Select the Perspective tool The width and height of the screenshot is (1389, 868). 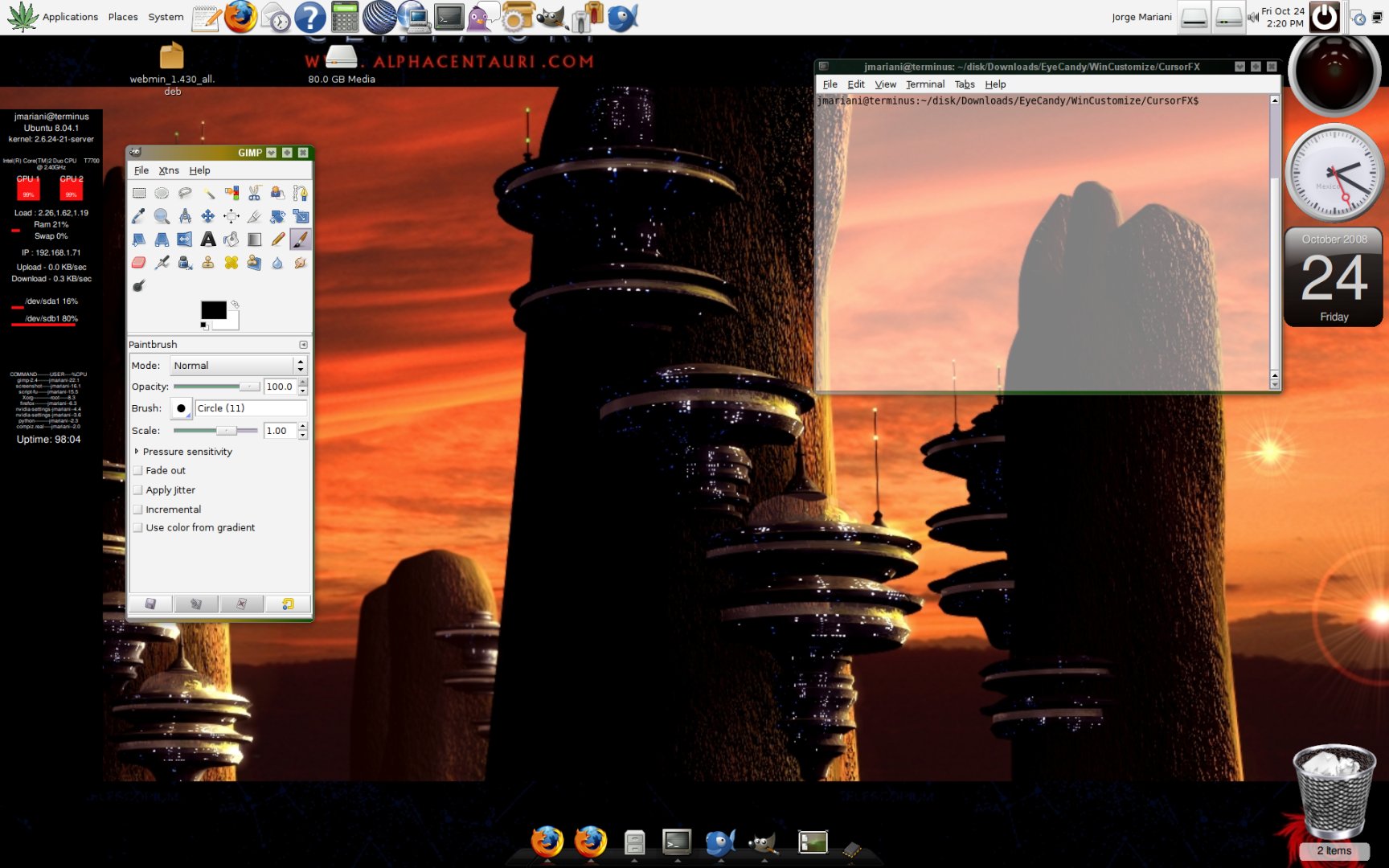coord(162,240)
